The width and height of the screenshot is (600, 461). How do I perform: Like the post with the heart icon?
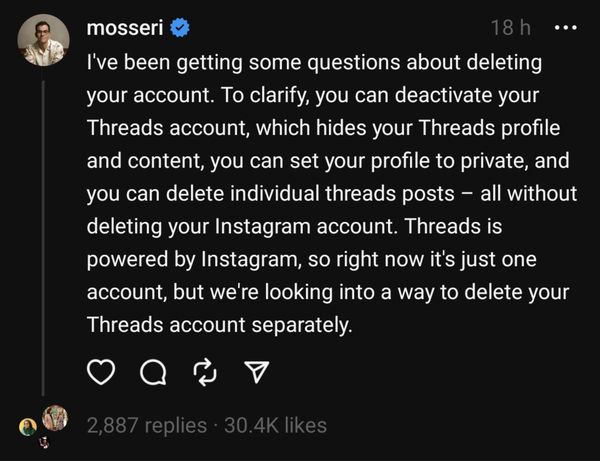click(101, 373)
